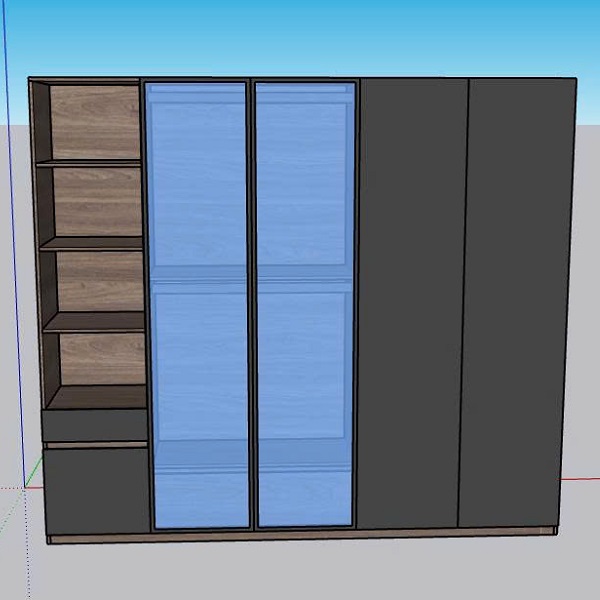Click the dark door beside the glass doors
600x600 pixels.
click(x=412, y=300)
